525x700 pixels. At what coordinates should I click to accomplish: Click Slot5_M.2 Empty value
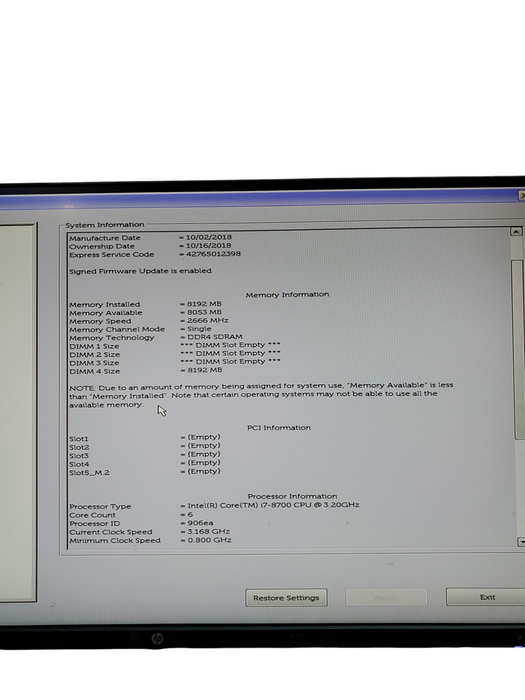(204, 471)
